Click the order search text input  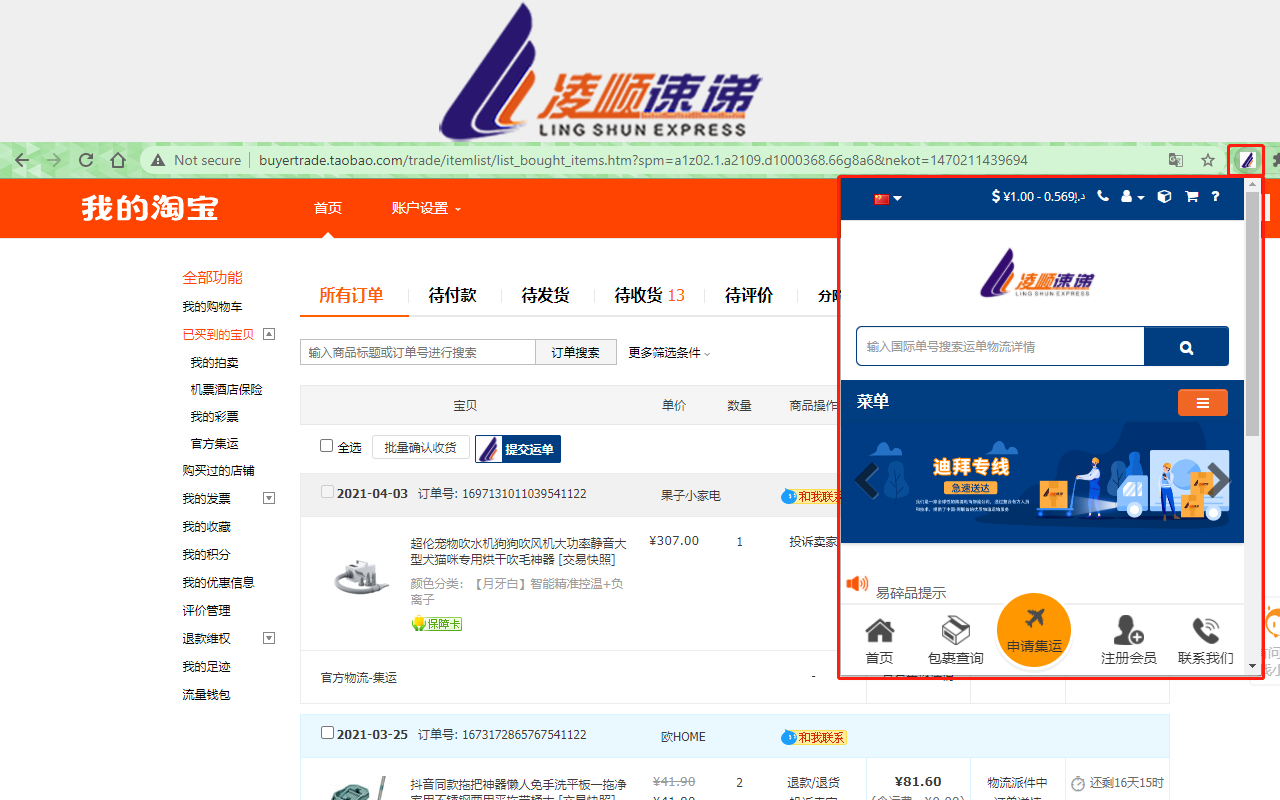(418, 352)
